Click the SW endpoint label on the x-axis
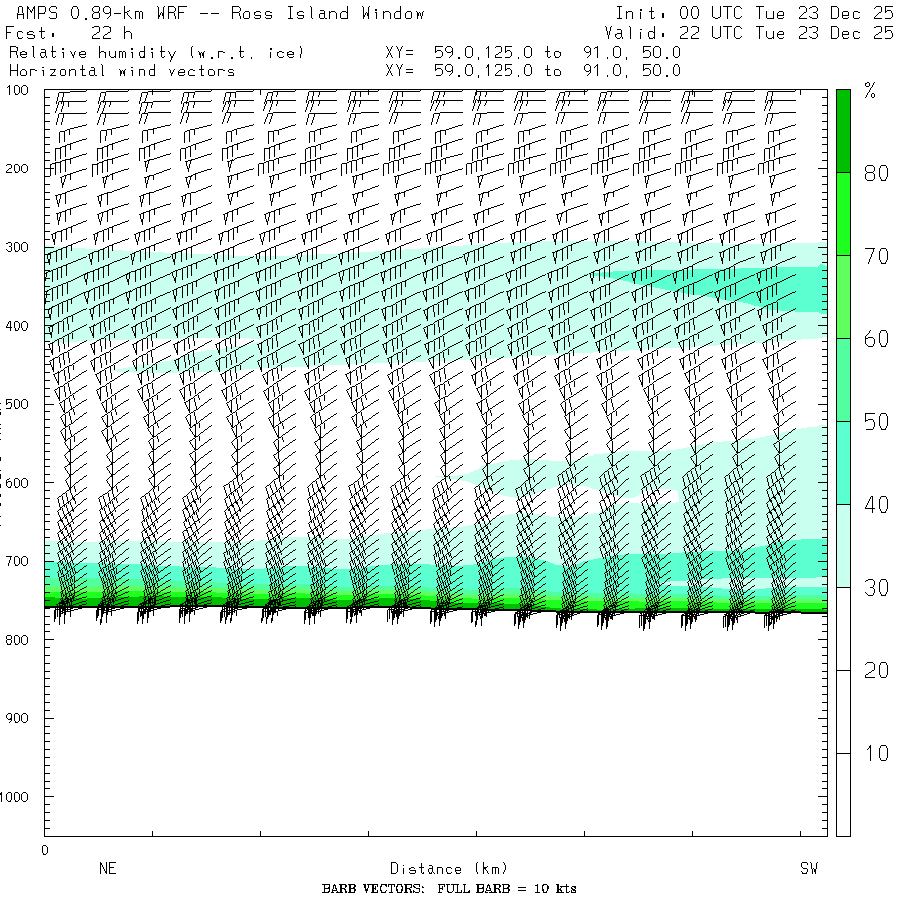 [808, 869]
